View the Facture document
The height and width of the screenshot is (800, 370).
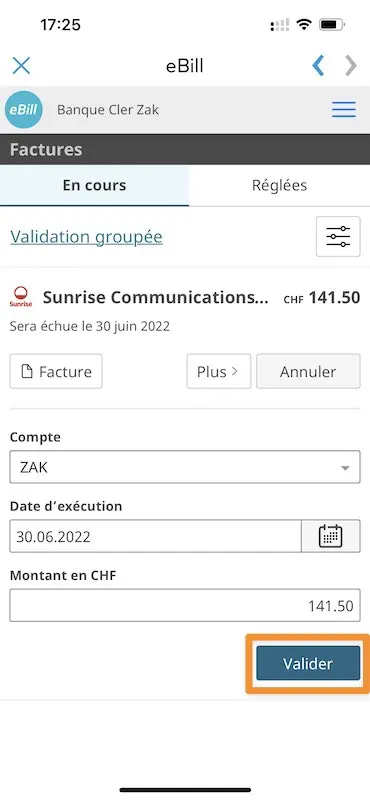[56, 371]
